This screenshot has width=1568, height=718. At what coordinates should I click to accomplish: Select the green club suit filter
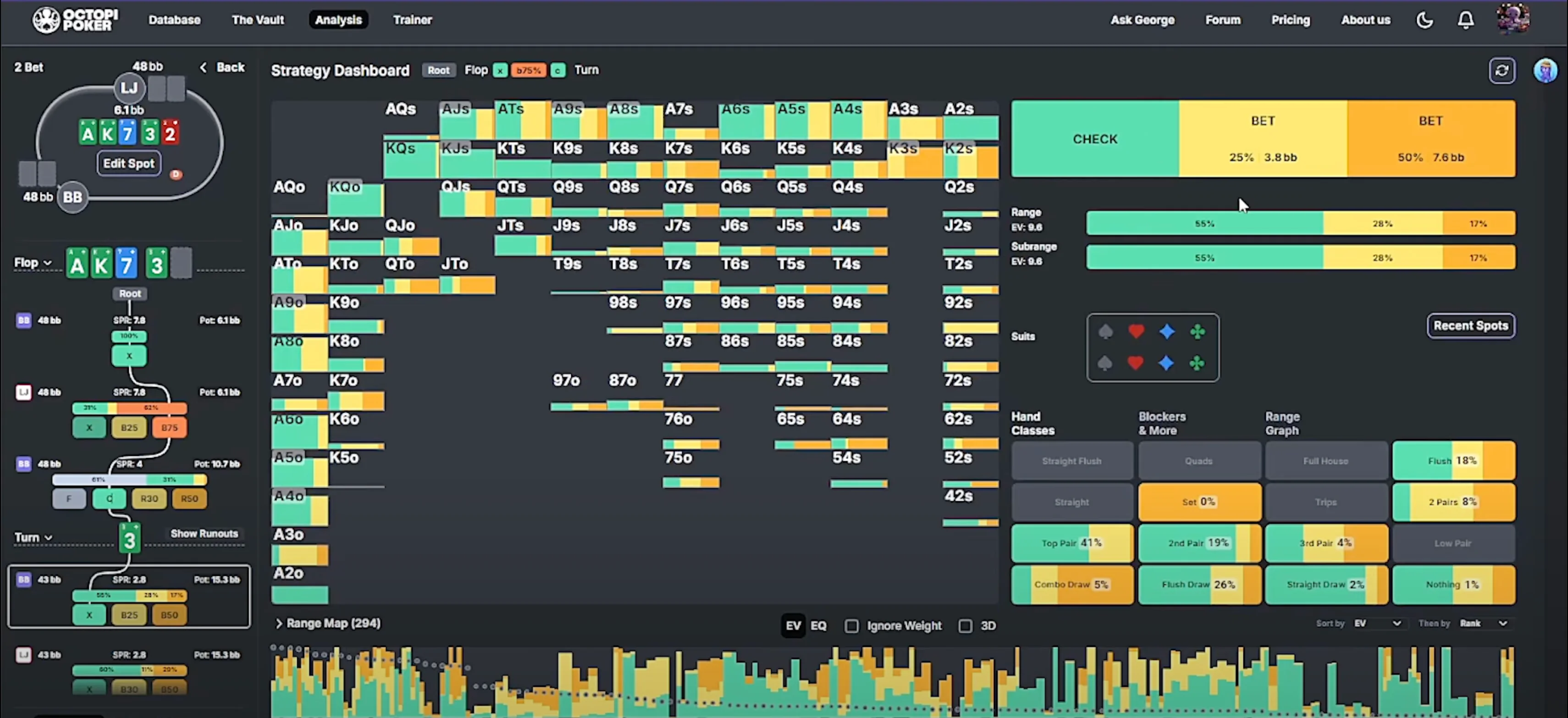point(1197,331)
